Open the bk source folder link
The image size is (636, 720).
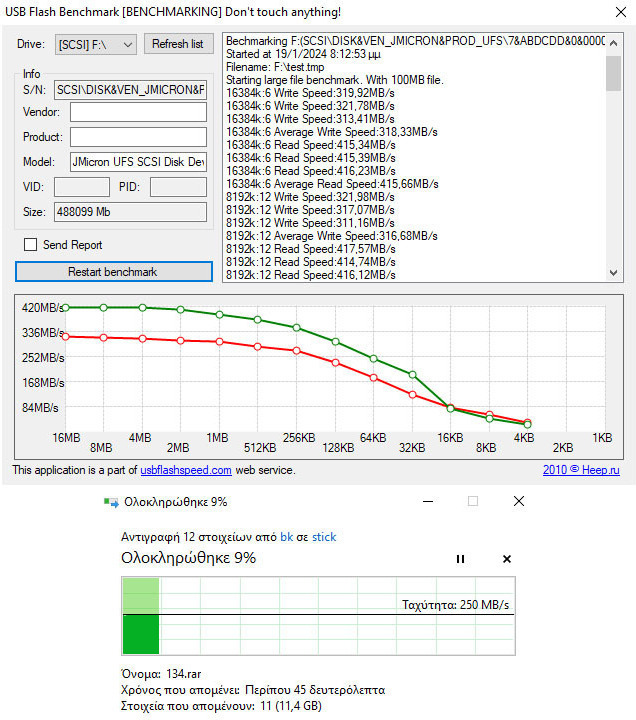coord(286,537)
